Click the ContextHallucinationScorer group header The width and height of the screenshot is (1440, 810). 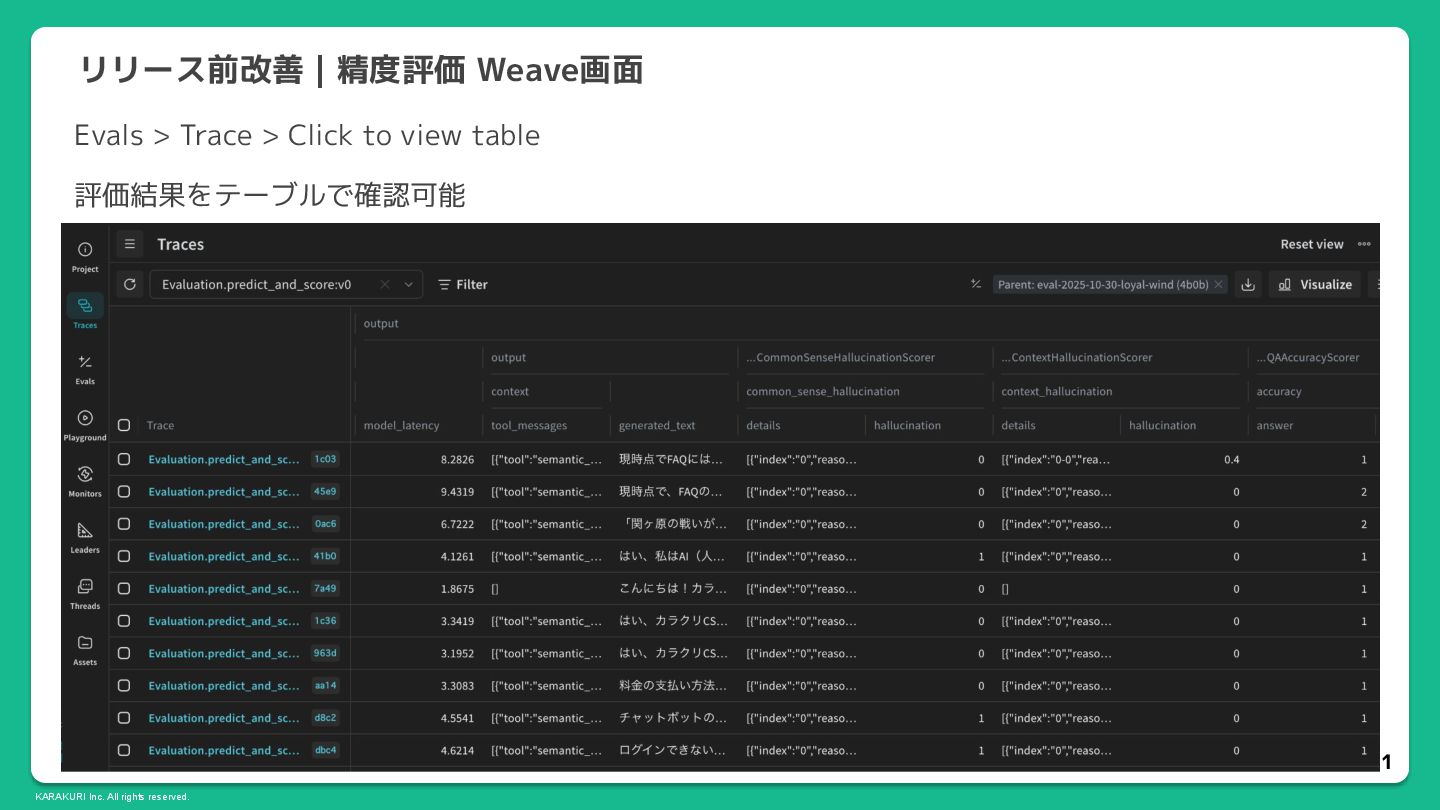coord(1077,357)
